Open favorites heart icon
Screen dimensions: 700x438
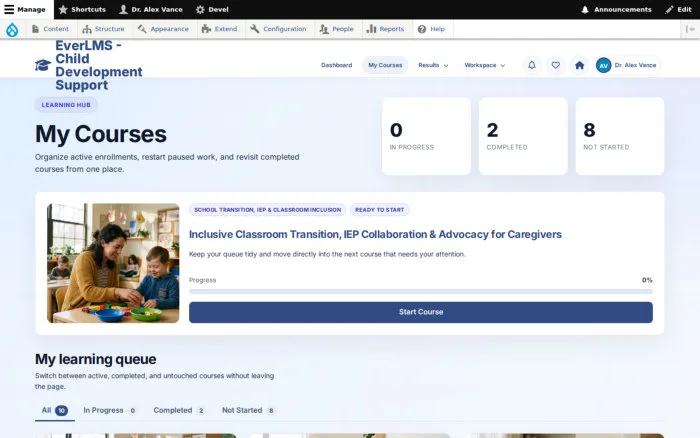[x=555, y=65]
